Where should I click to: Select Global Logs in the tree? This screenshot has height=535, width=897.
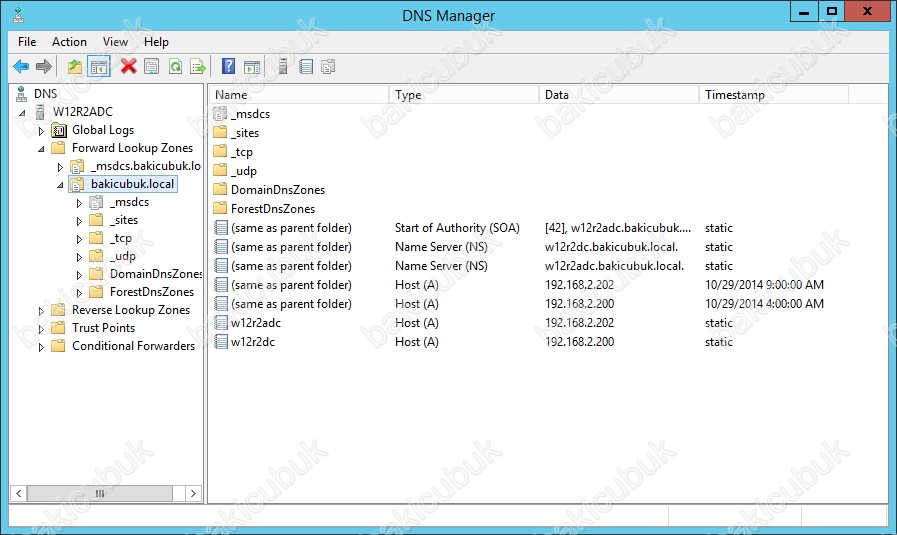(x=103, y=130)
